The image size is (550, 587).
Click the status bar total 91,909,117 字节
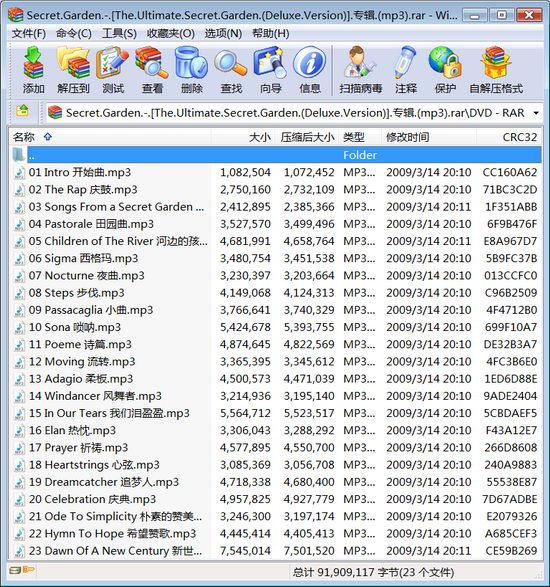tap(373, 572)
